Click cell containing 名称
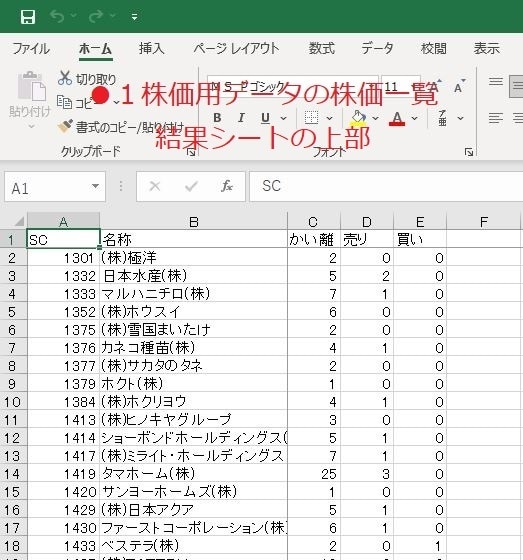The width and height of the screenshot is (523, 560). point(193,239)
